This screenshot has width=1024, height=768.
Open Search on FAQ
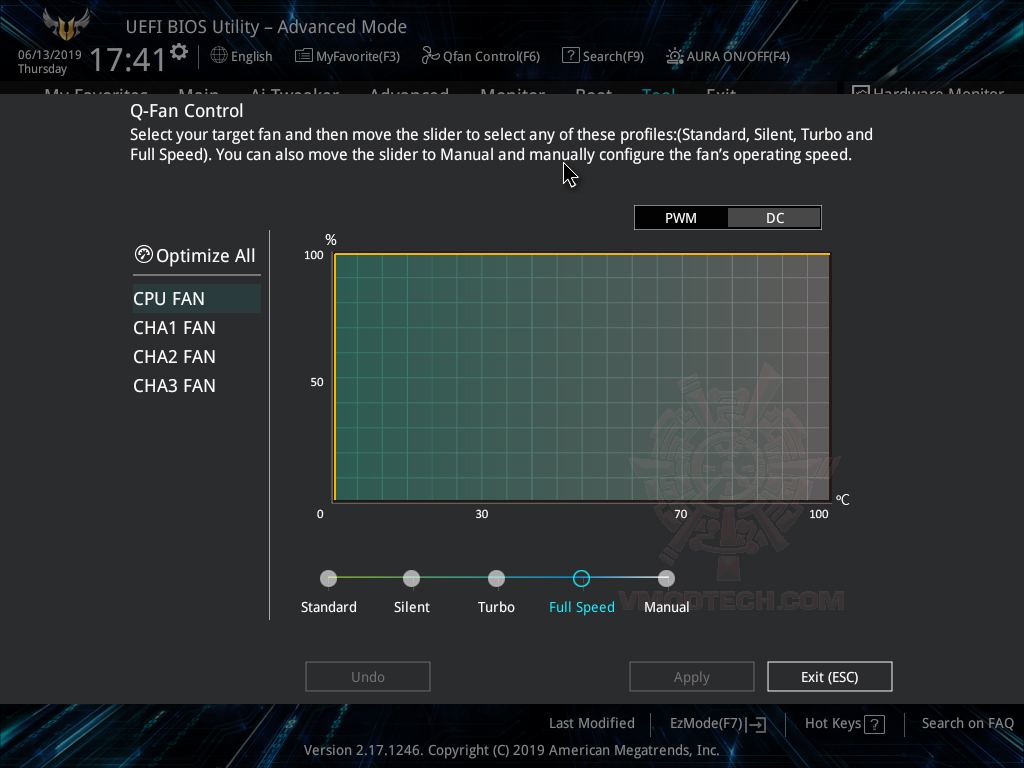967,724
